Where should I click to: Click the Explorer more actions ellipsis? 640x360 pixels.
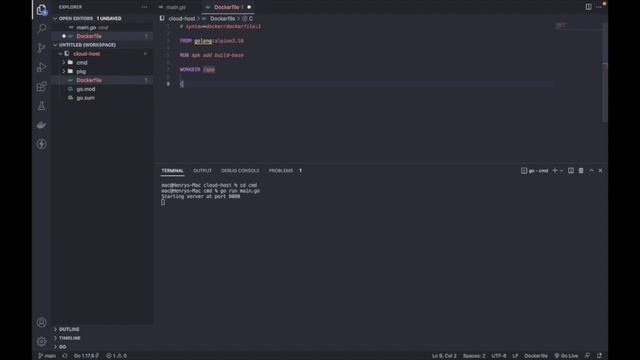pyautogui.click(x=144, y=7)
